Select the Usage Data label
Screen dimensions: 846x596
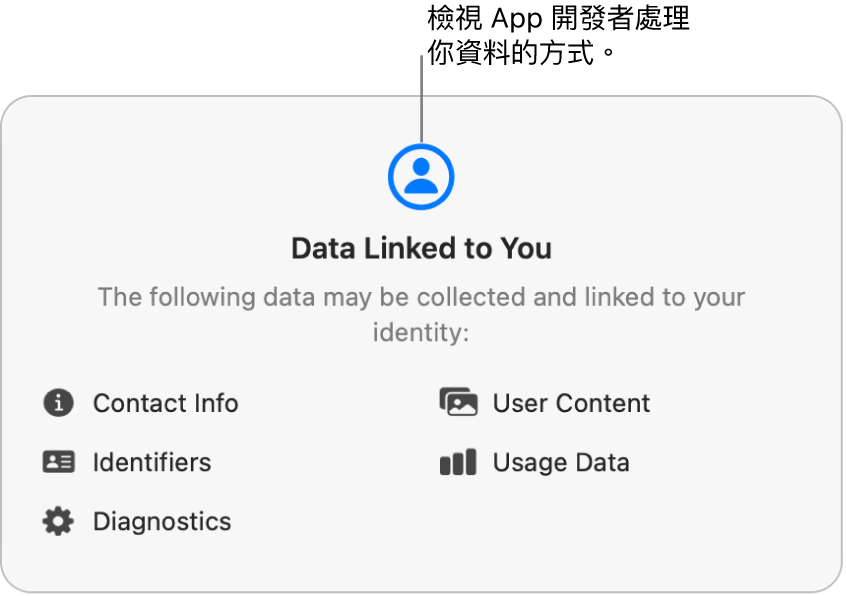561,462
